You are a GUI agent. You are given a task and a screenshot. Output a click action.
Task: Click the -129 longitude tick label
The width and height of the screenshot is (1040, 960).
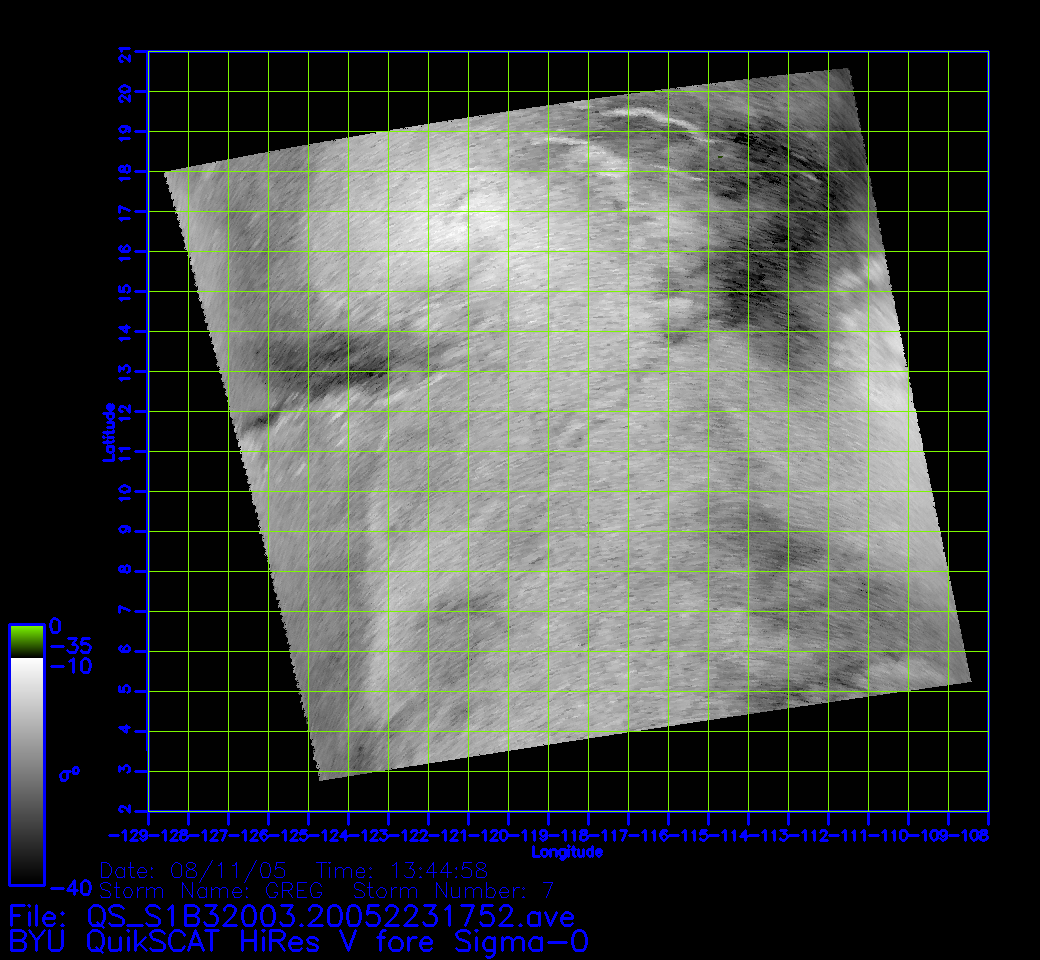pyautogui.click(x=130, y=834)
